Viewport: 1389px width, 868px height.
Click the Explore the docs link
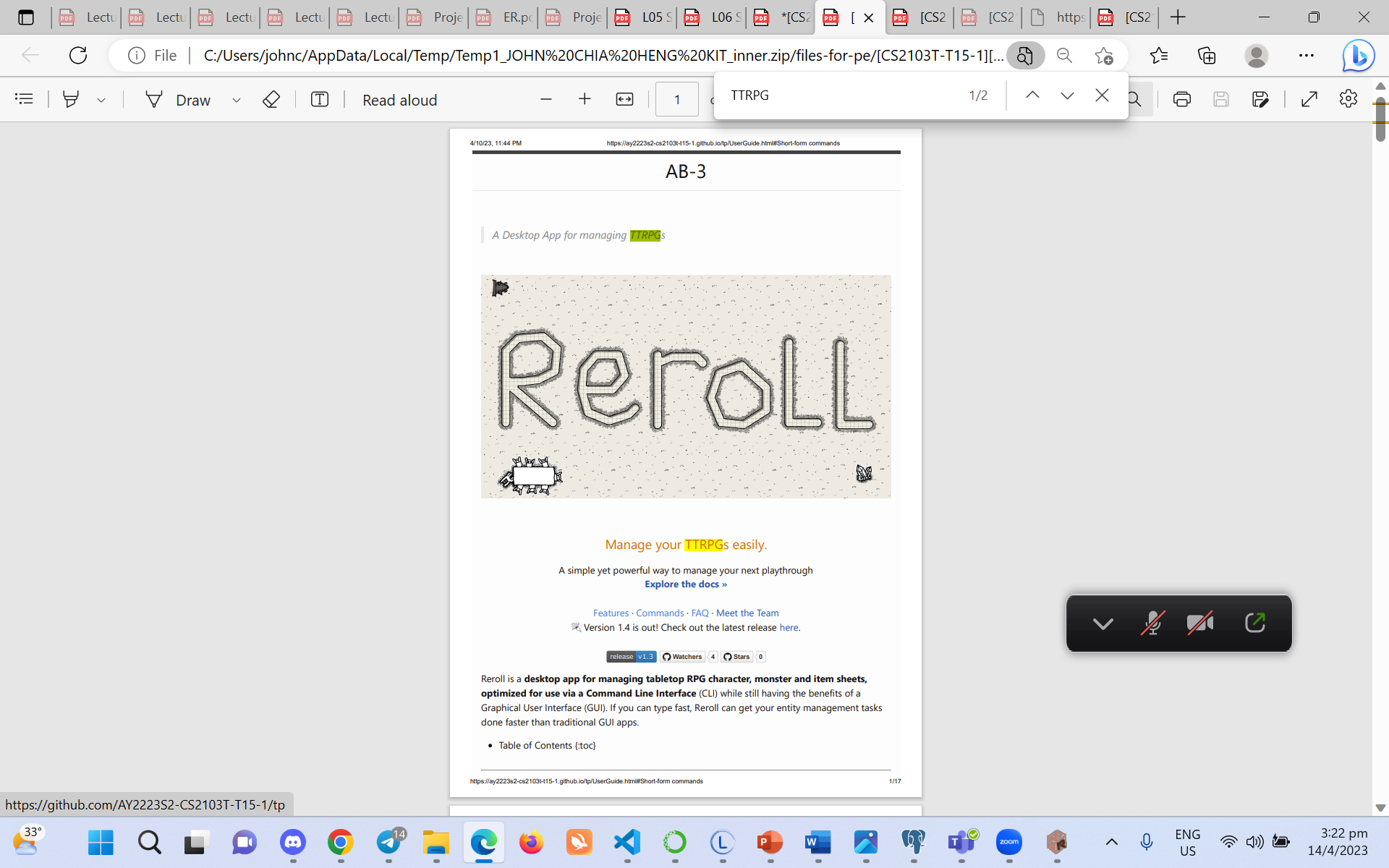(685, 584)
